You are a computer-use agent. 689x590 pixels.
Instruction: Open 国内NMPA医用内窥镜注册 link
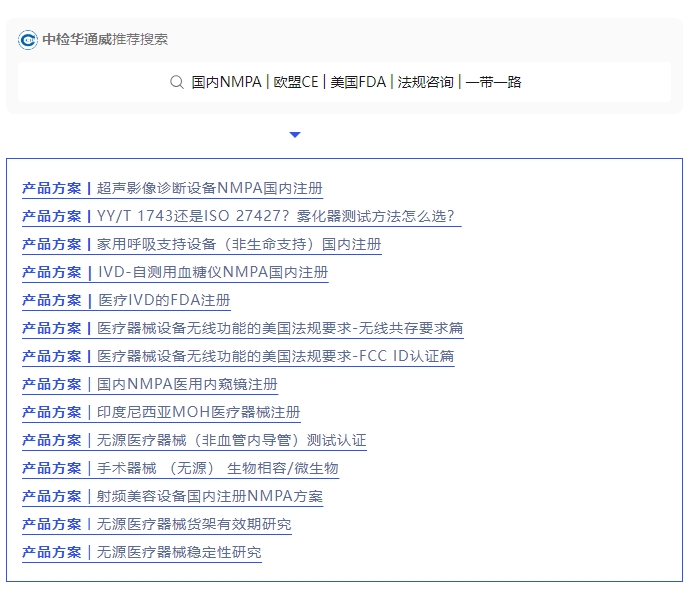tap(187, 384)
